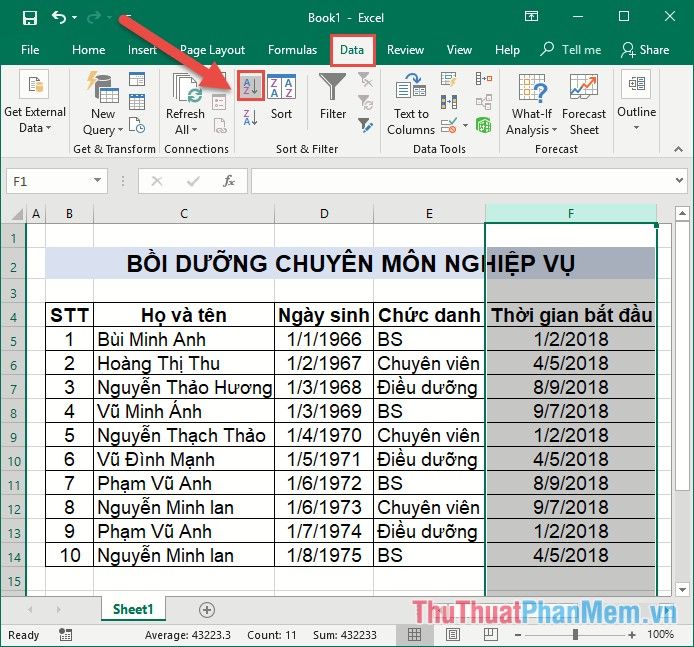Click the vertical scrollbar down arrow
The image size is (694, 647).
point(682,589)
